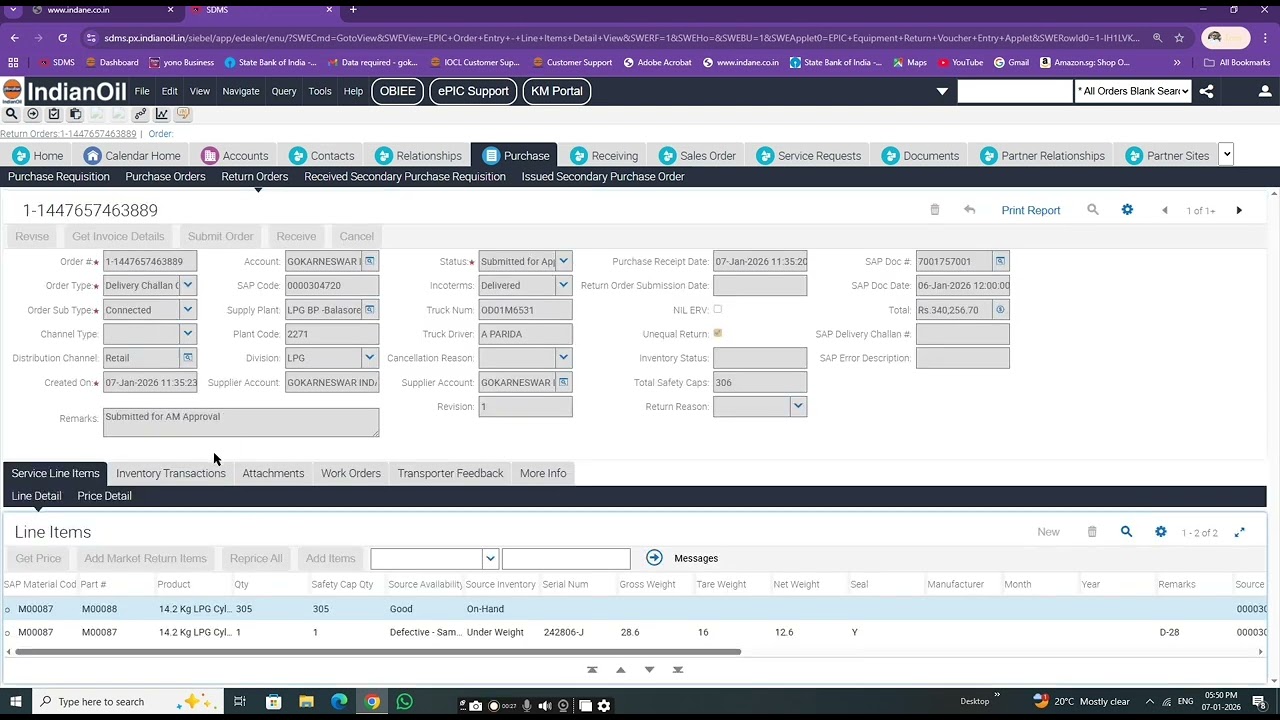The image size is (1280, 720).
Task: Jump to the last record set arrow
Action: [678, 670]
